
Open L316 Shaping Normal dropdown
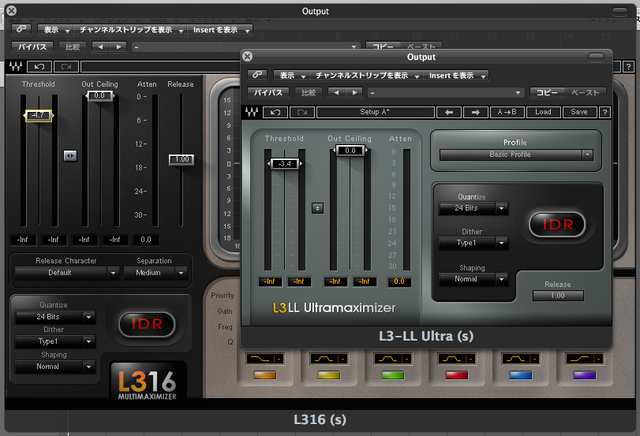(55, 367)
